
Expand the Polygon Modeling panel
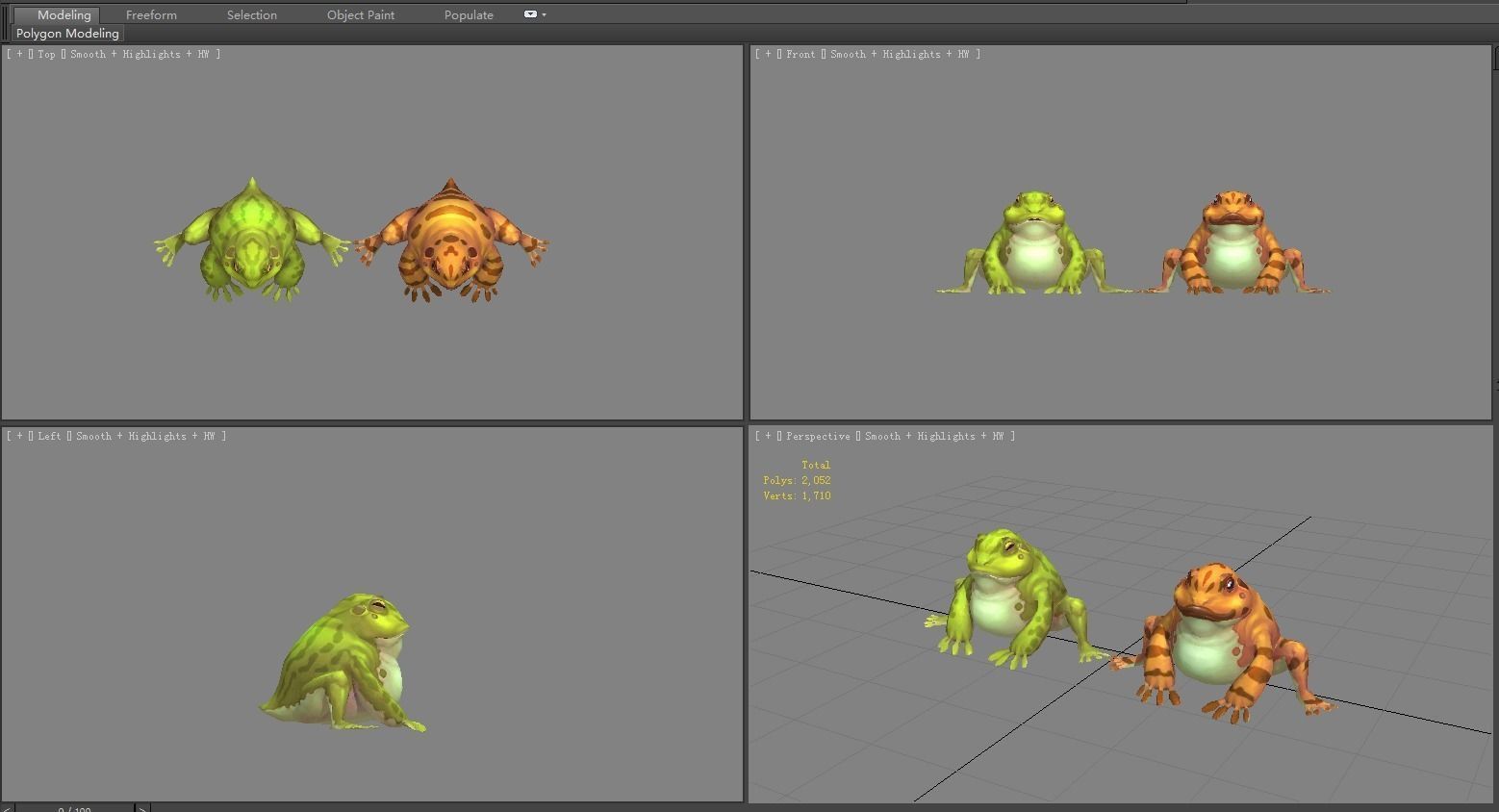pyautogui.click(x=67, y=33)
